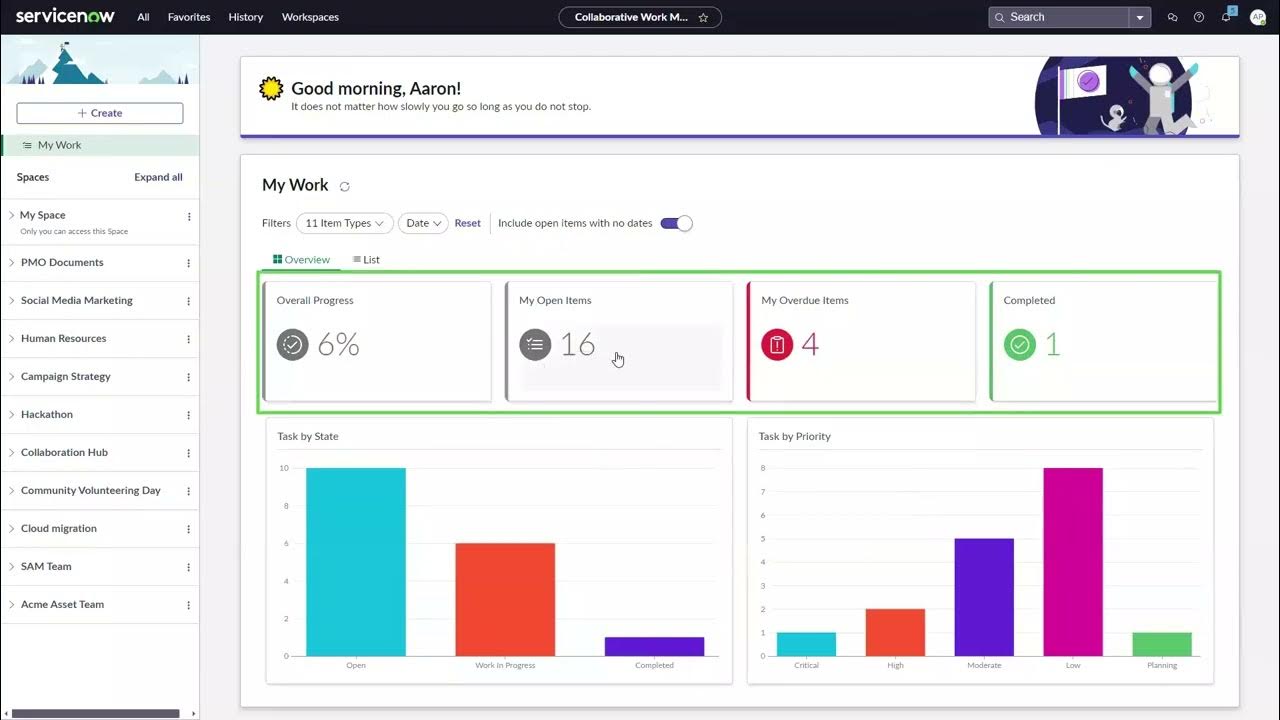Open the PMO Documents options menu
Screen dimensions: 1280x720
pos(187,263)
